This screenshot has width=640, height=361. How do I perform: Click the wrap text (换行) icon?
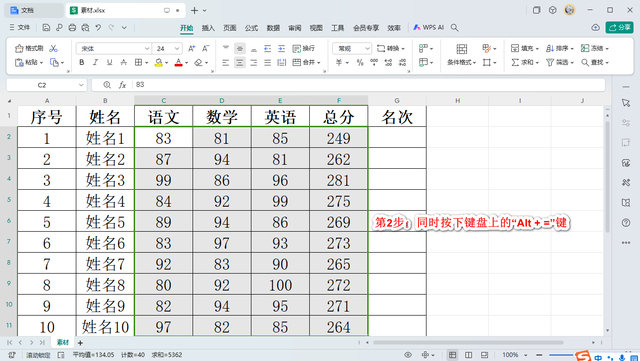coord(297,49)
